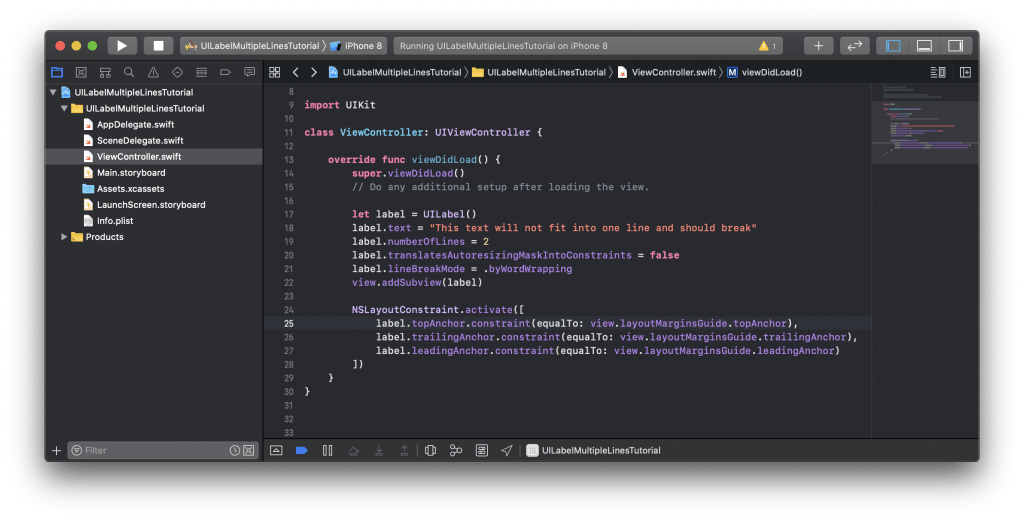Click the Simulate Location arrow icon
Image resolution: width=1024 pixels, height=521 pixels.
507,451
